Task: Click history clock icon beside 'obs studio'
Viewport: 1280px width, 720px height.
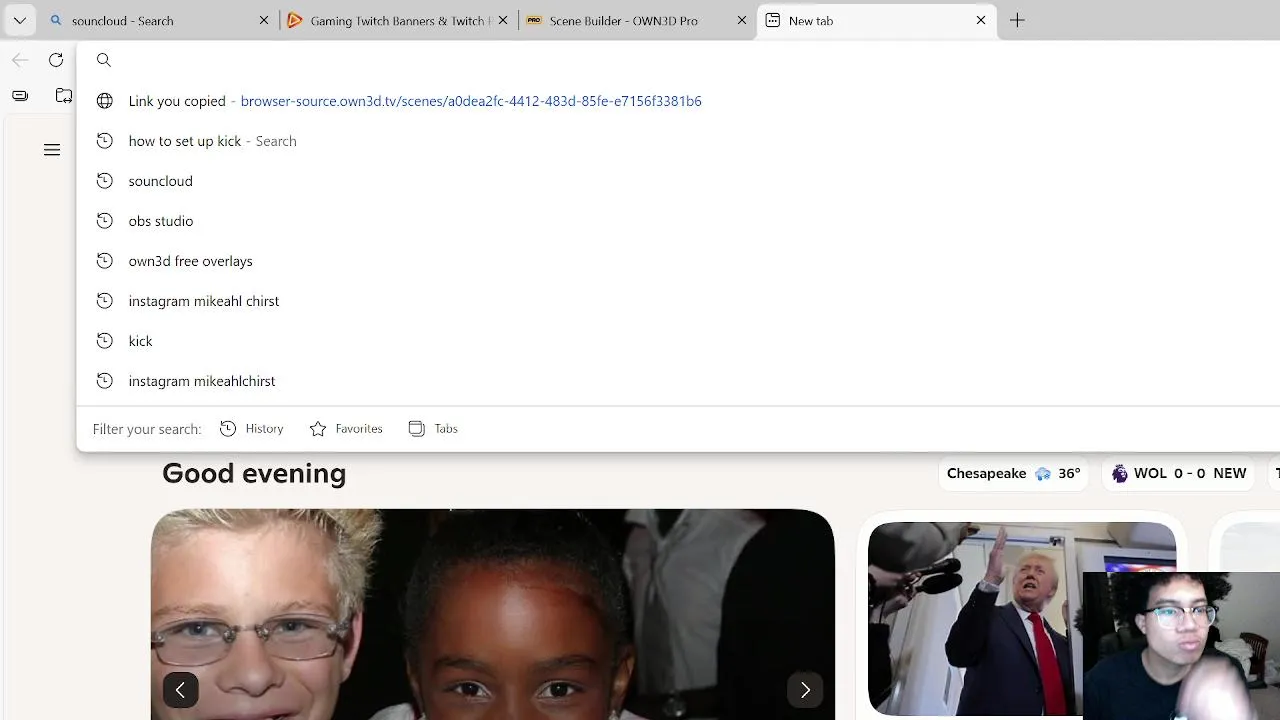Action: pyautogui.click(x=104, y=221)
